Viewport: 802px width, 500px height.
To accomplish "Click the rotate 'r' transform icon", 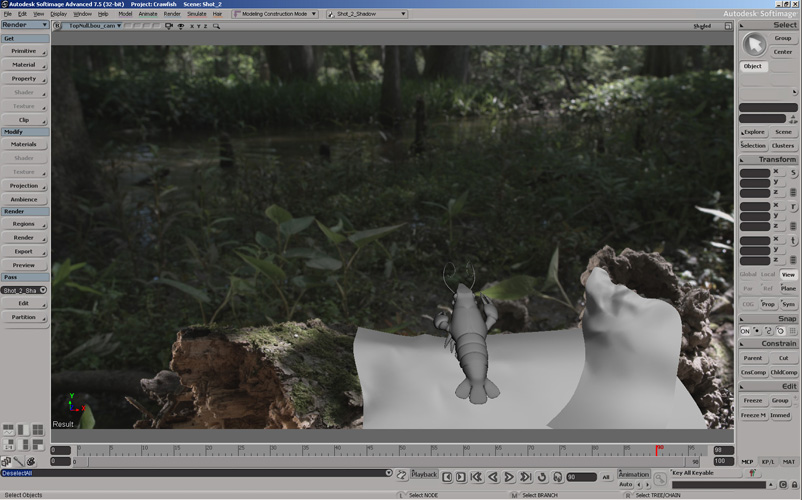I will point(793,207).
